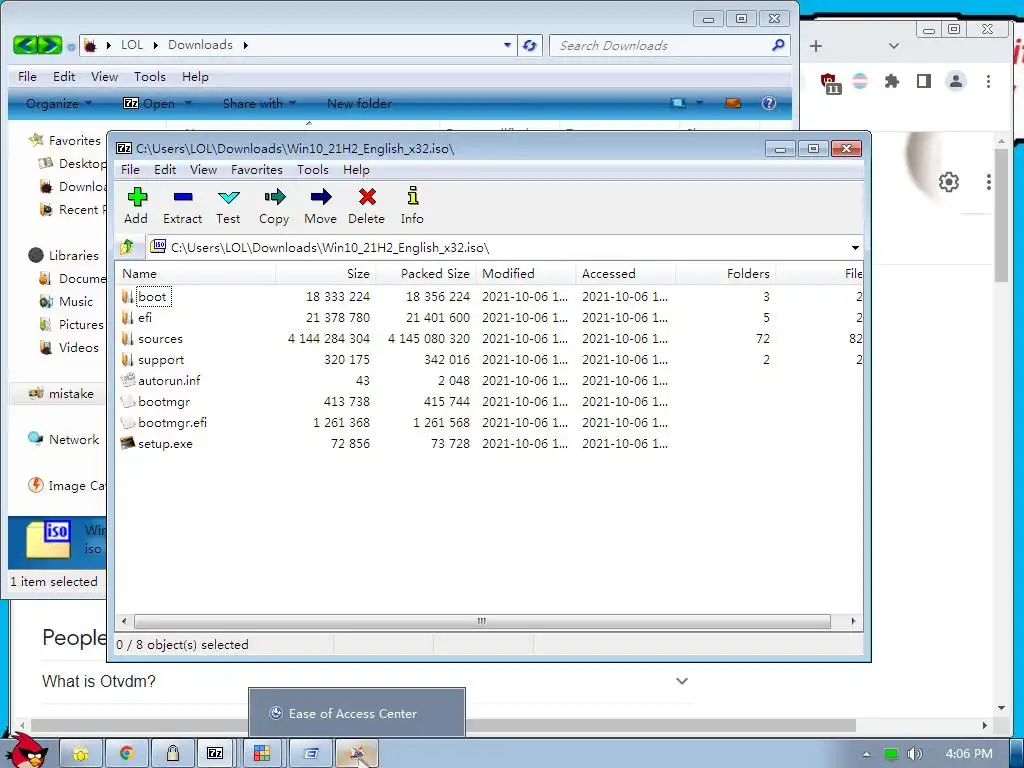The width and height of the screenshot is (1024, 768).
Task: Click the Add button in the 7-Zip toolbar
Action: pos(136,206)
